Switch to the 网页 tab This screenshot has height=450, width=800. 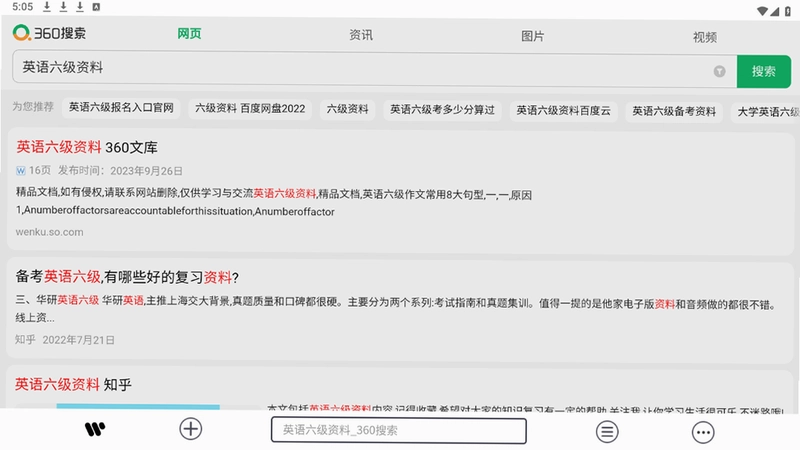coord(189,34)
